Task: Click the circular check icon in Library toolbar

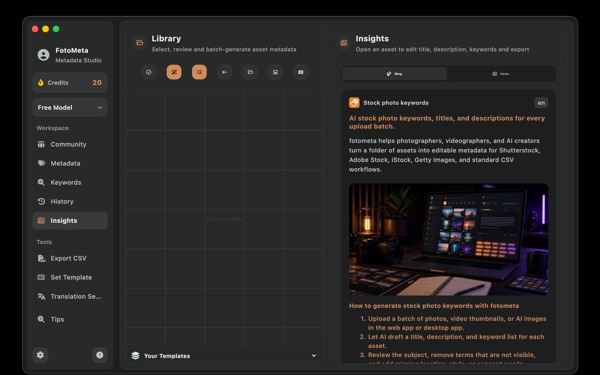Action: (148, 72)
